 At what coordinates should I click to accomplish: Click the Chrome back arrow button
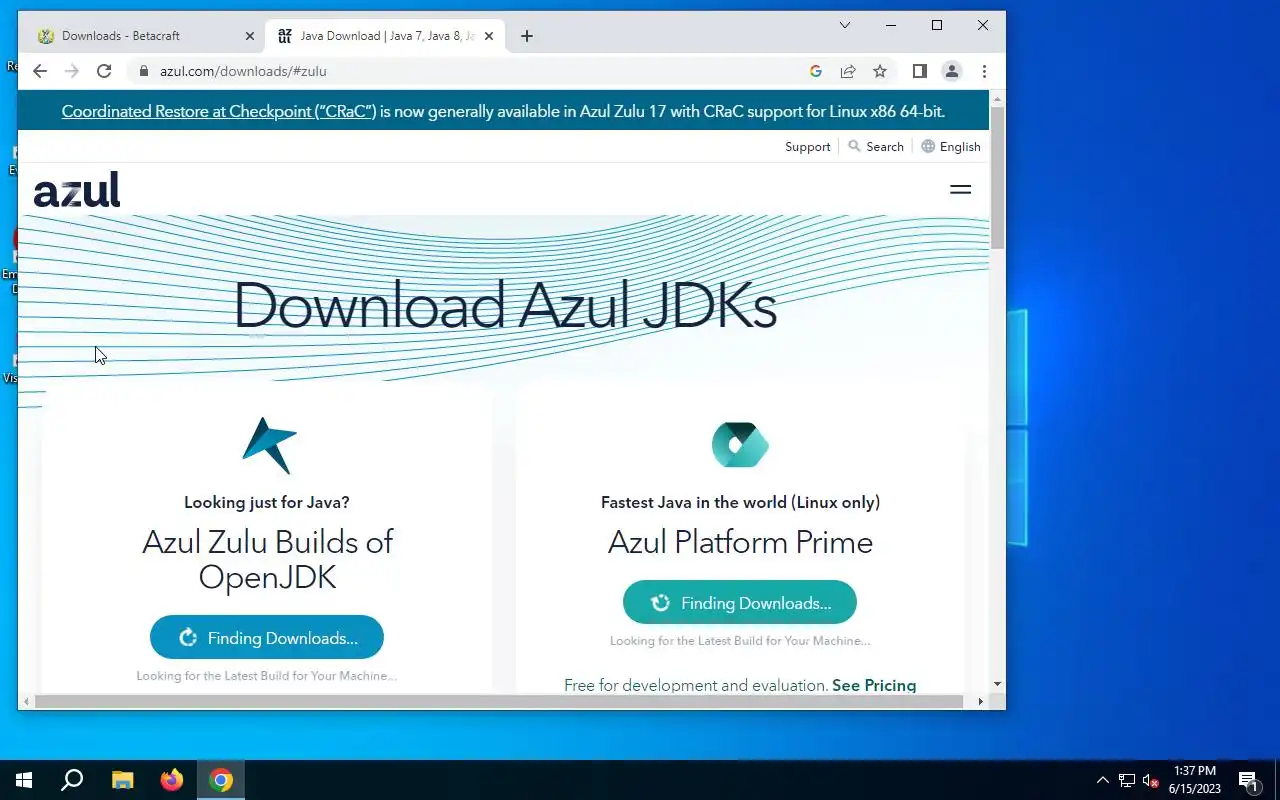pyautogui.click(x=40, y=71)
